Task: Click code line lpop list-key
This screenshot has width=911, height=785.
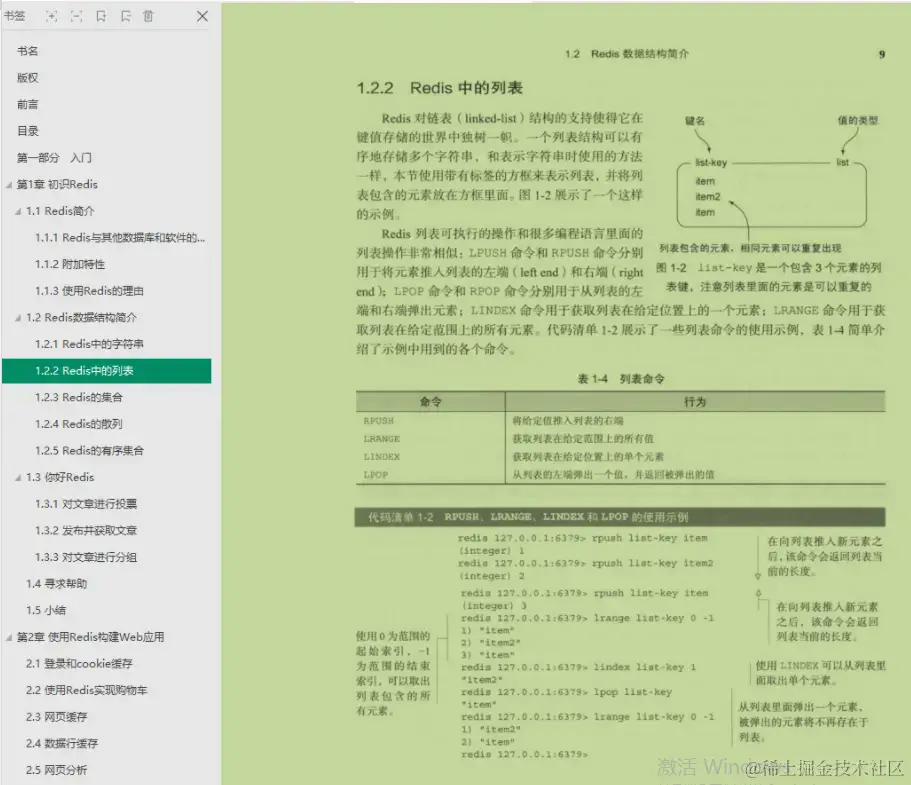Action: pos(566,692)
